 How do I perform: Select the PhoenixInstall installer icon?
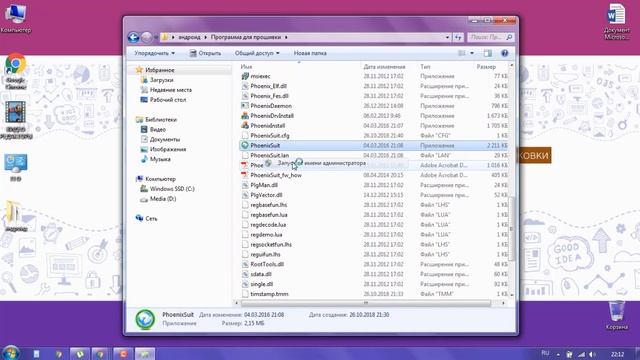245,125
